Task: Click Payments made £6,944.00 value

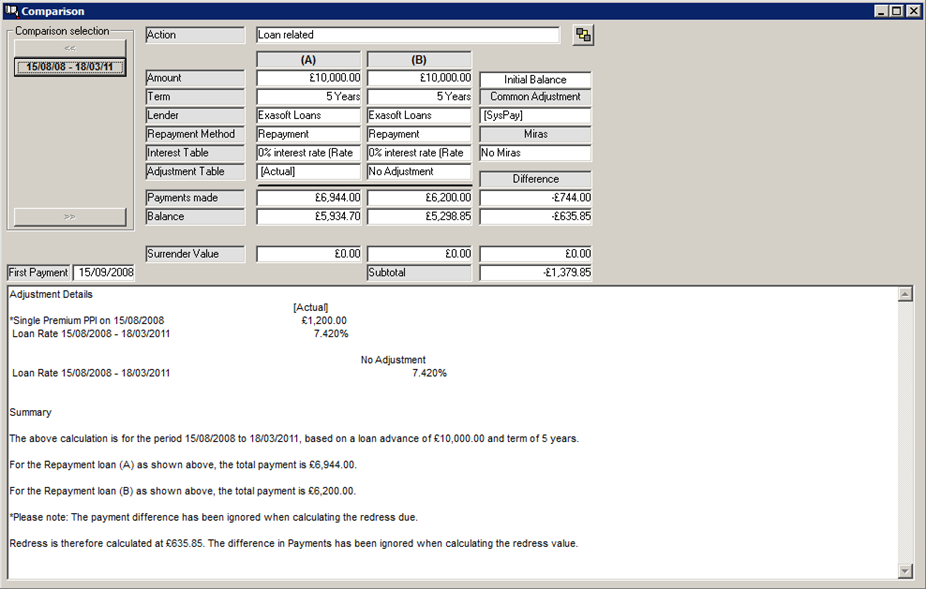Action: click(308, 198)
